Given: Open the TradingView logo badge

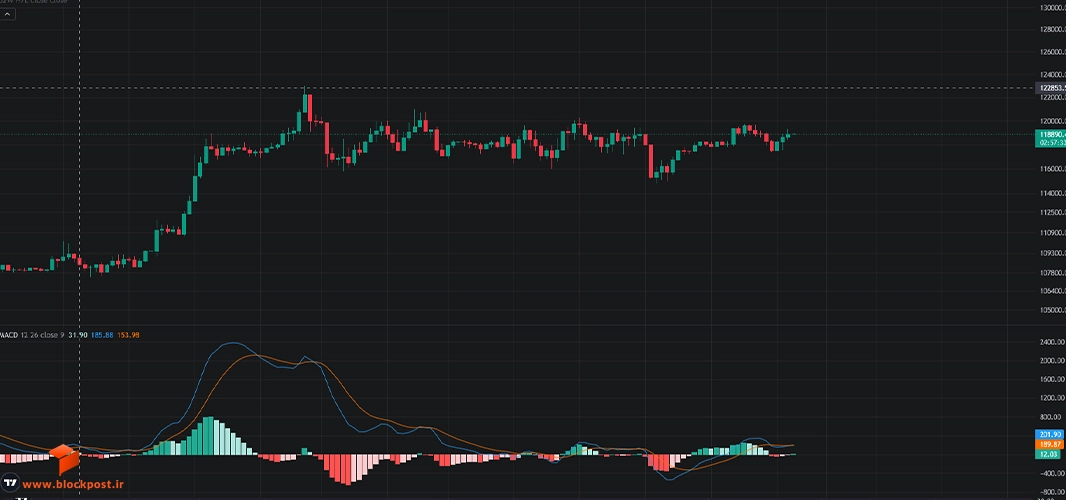Looking at the screenshot, I should [10, 484].
